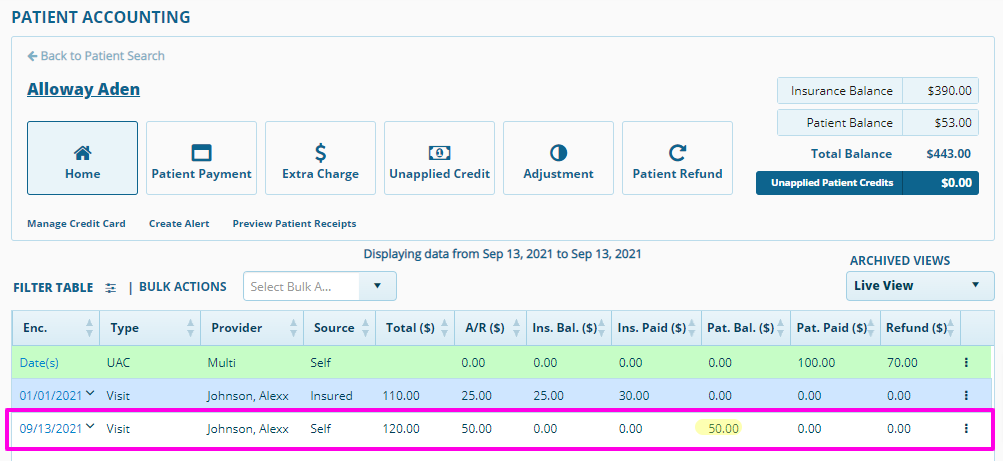Click Manage Credit Card link
This screenshot has height=461, width=1003.
pos(76,224)
